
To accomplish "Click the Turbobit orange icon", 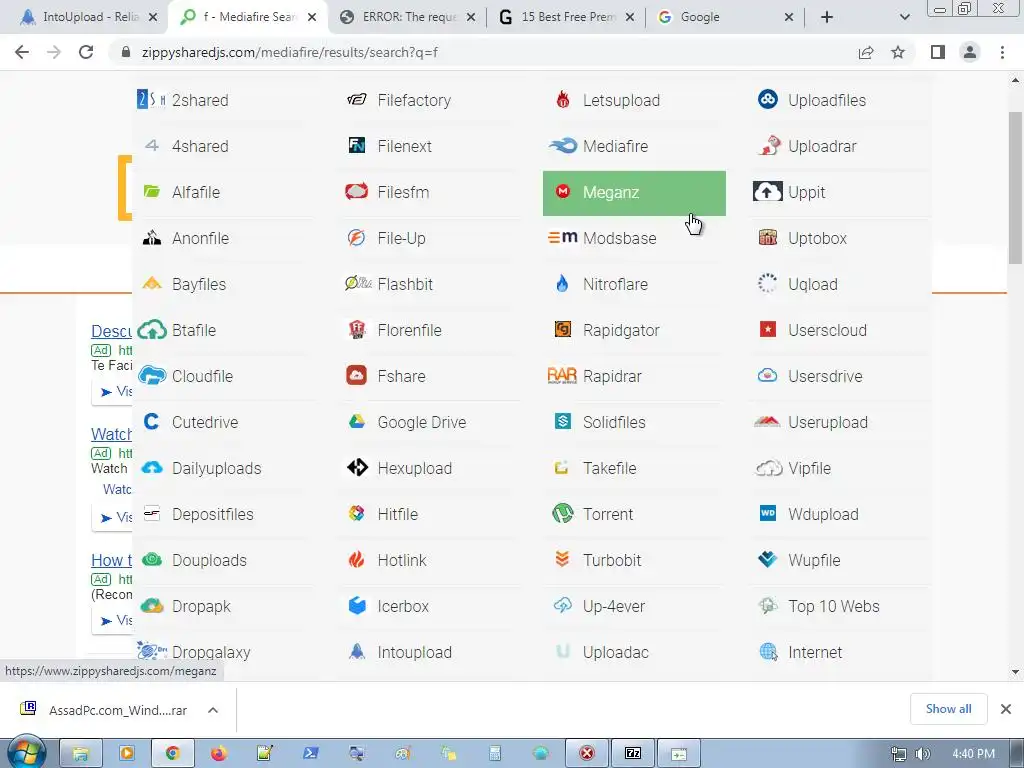I will point(562,559).
